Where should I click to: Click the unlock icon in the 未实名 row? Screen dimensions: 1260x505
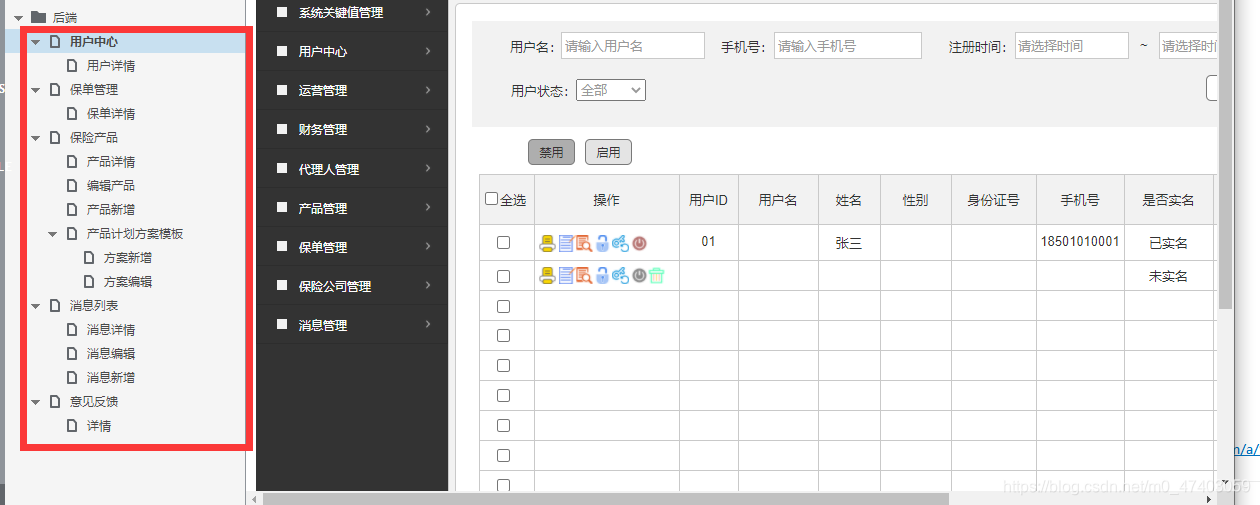602,275
